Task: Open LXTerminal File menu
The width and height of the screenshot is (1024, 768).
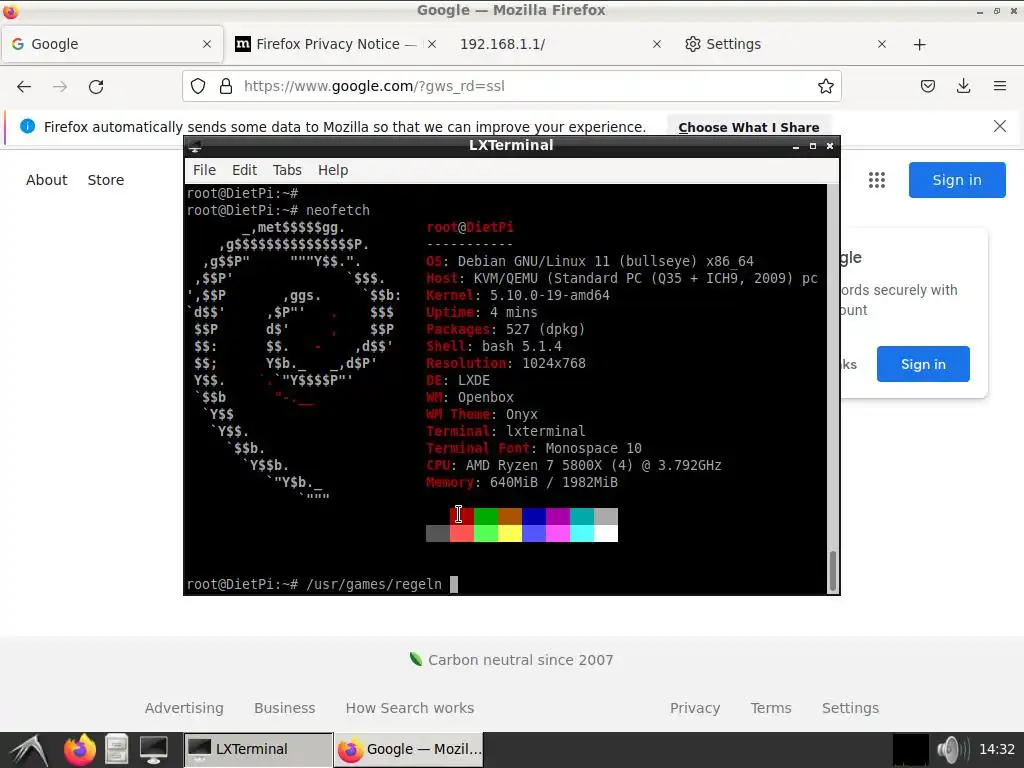Action: pos(204,170)
